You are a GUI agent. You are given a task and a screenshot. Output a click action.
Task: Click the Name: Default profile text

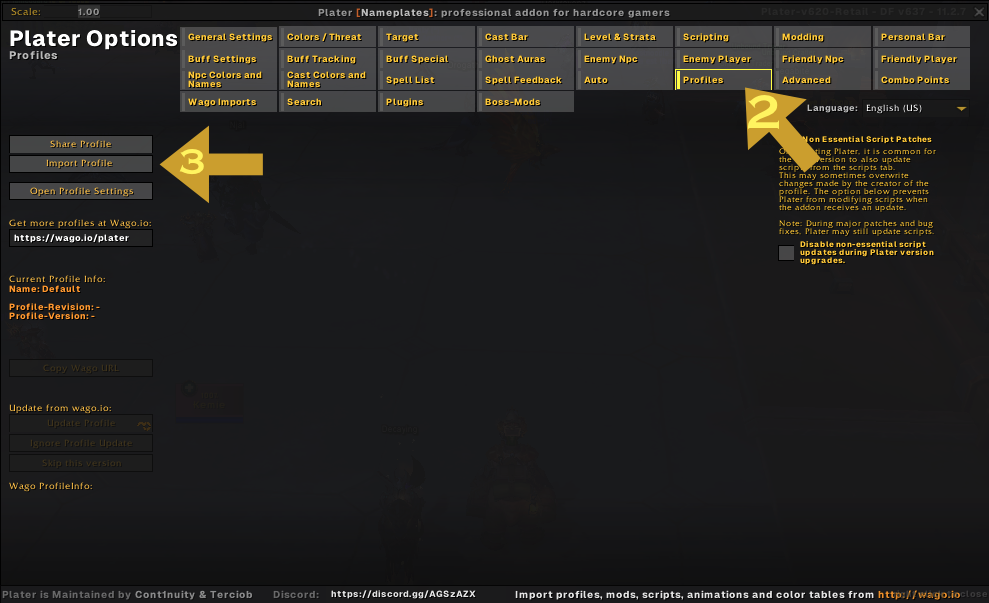tap(45, 289)
